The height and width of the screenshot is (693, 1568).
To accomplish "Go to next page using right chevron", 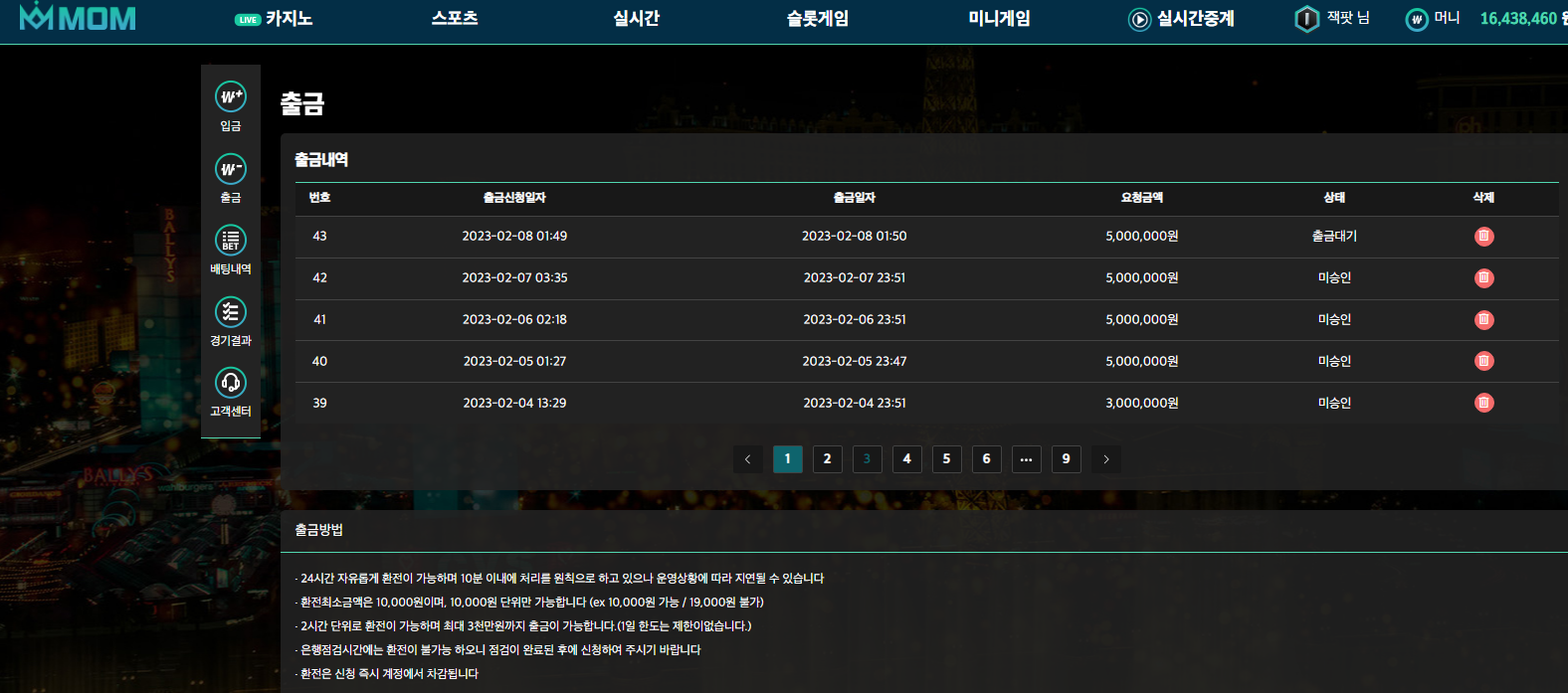I will pyautogui.click(x=1105, y=459).
